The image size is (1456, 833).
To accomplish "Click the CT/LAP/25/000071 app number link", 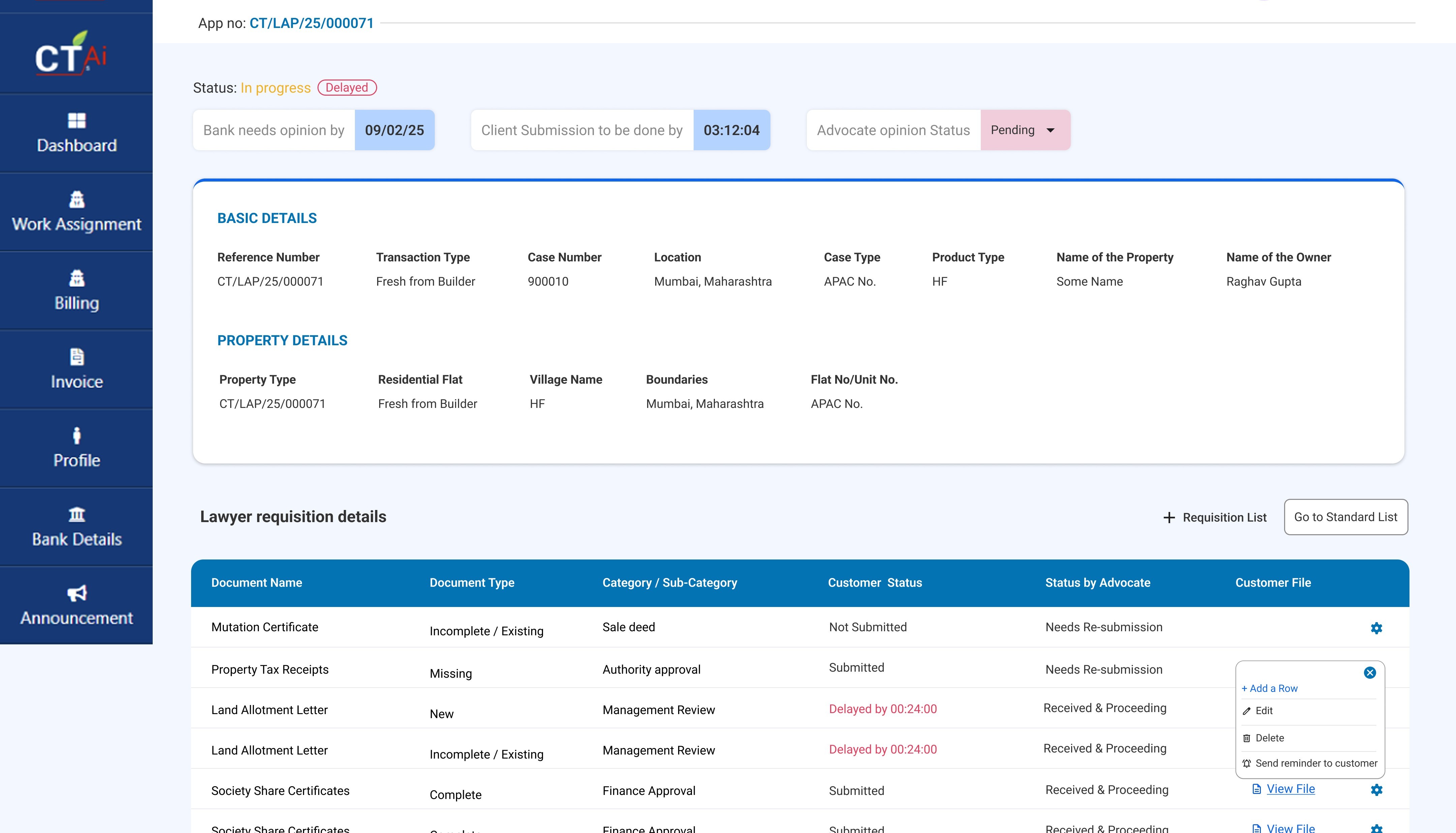I will (311, 24).
